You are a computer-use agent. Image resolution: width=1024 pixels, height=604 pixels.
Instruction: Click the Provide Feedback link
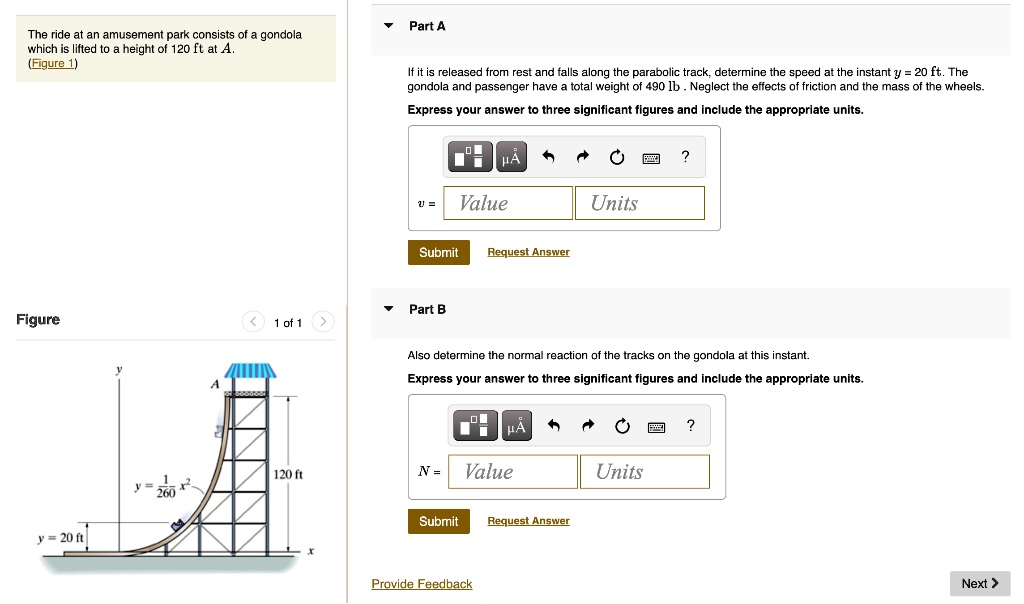pos(421,583)
